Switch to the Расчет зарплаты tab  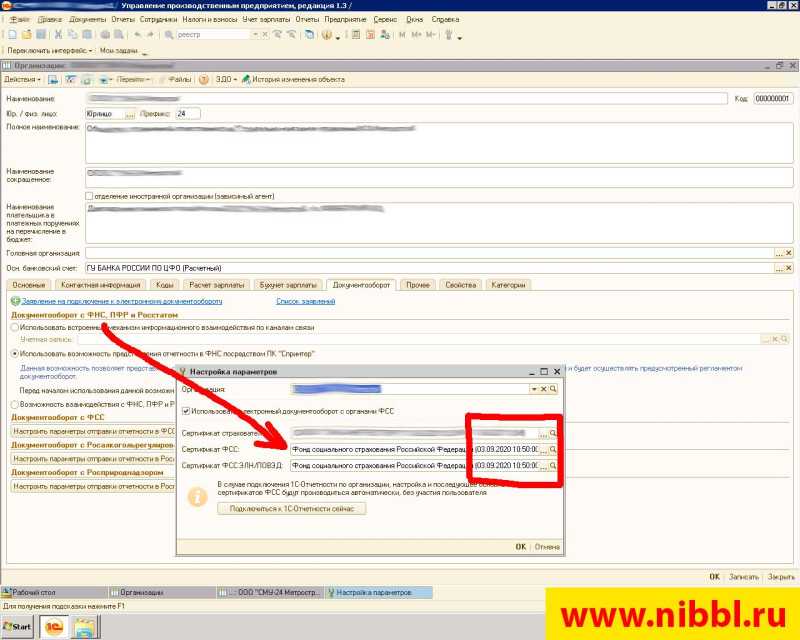pyautogui.click(x=217, y=285)
